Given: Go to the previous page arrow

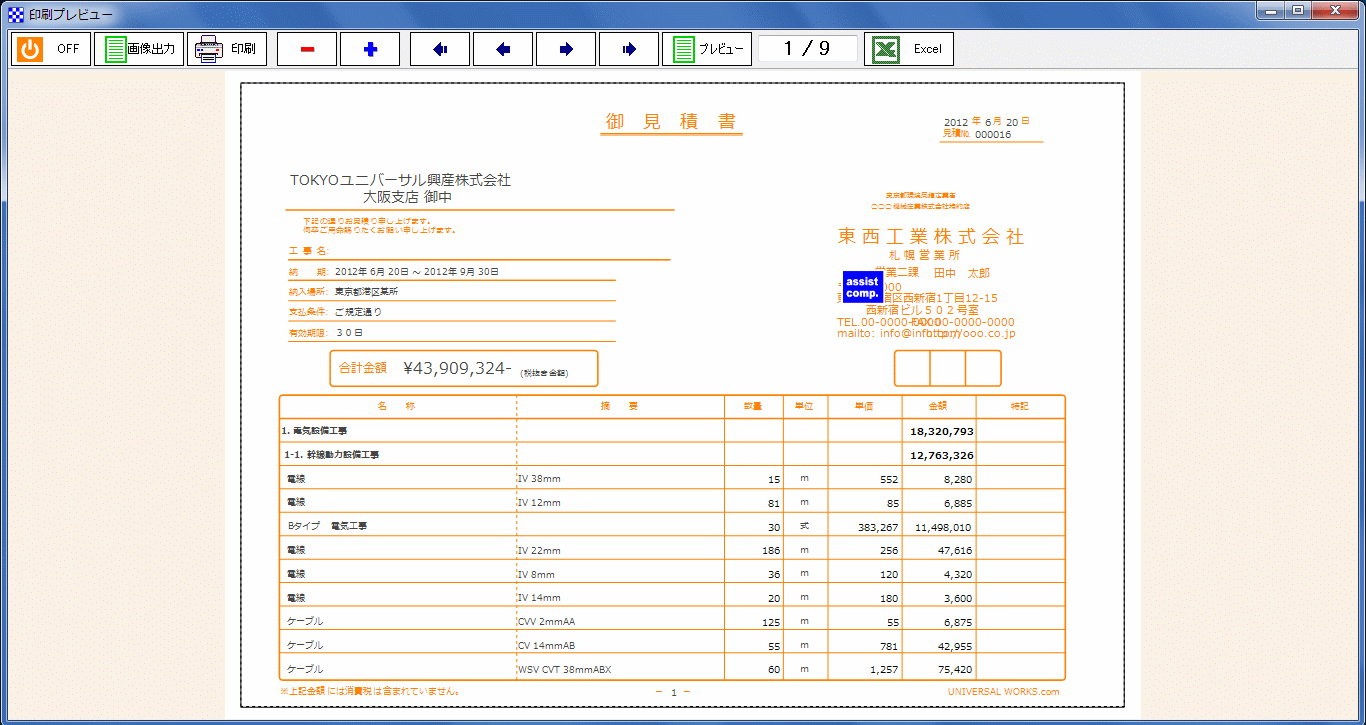Looking at the screenshot, I should (503, 49).
